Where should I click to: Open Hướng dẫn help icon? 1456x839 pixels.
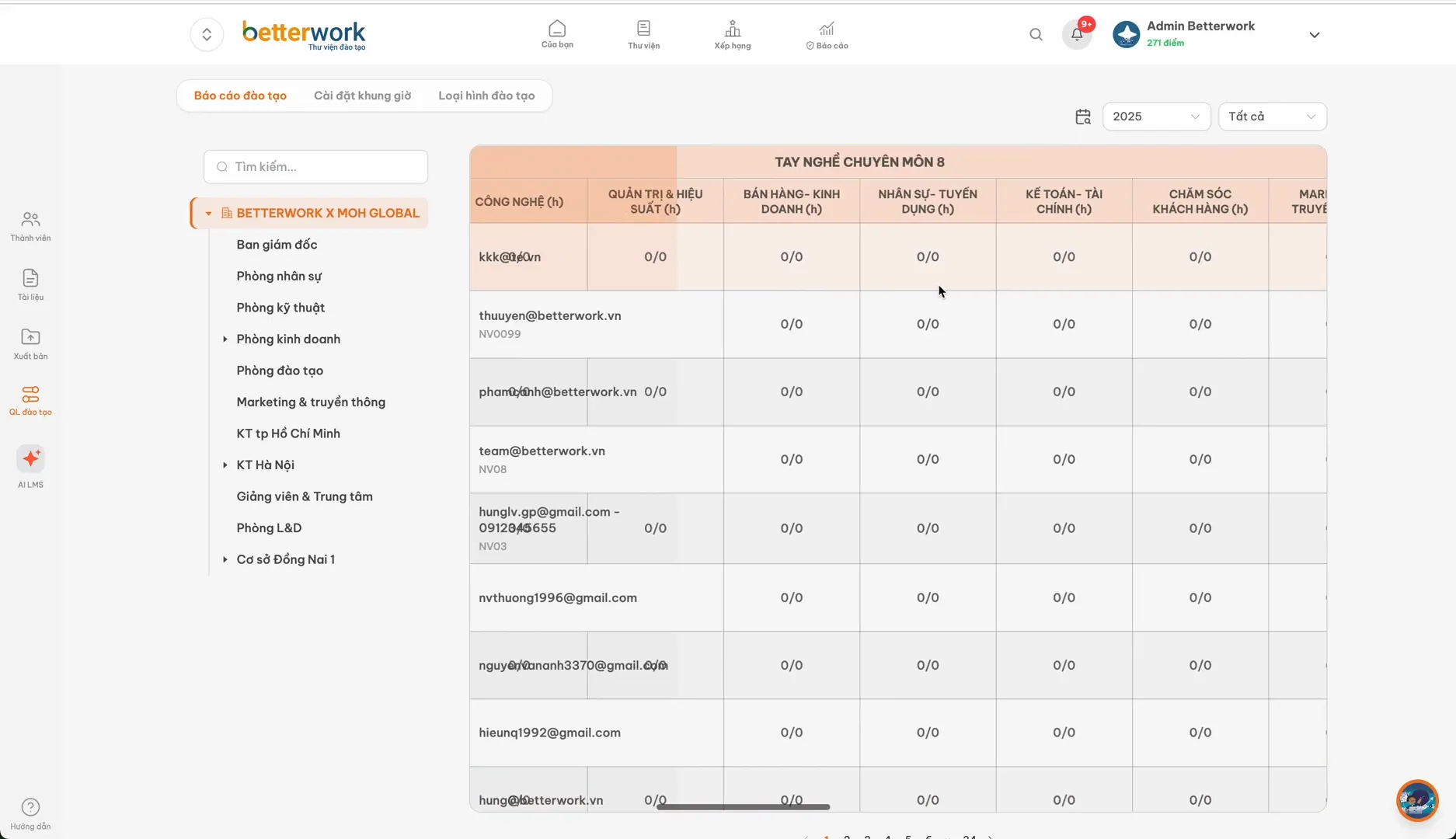tap(30, 814)
